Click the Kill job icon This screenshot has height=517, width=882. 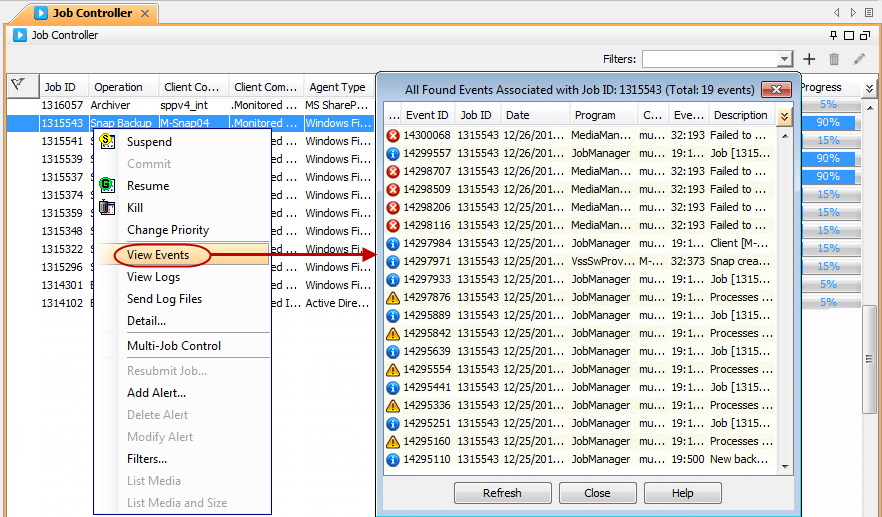pos(107,208)
